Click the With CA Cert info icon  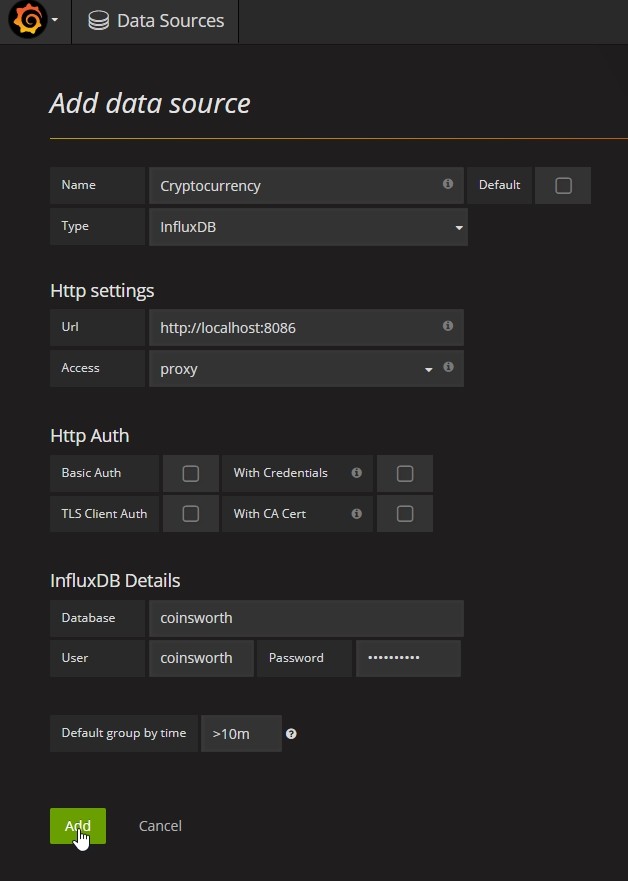[x=356, y=514]
